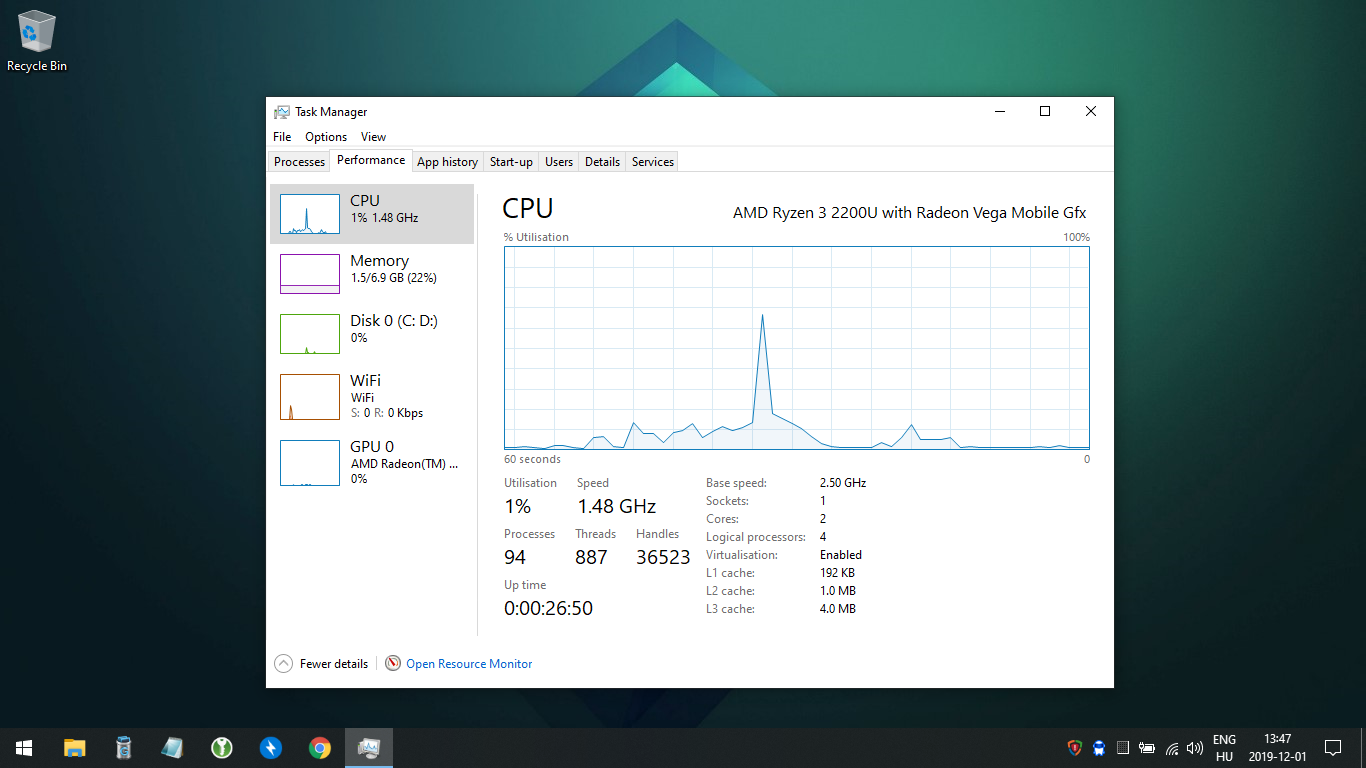Switch to the Processes tab
Screen dimensions: 1366x768
point(300,162)
